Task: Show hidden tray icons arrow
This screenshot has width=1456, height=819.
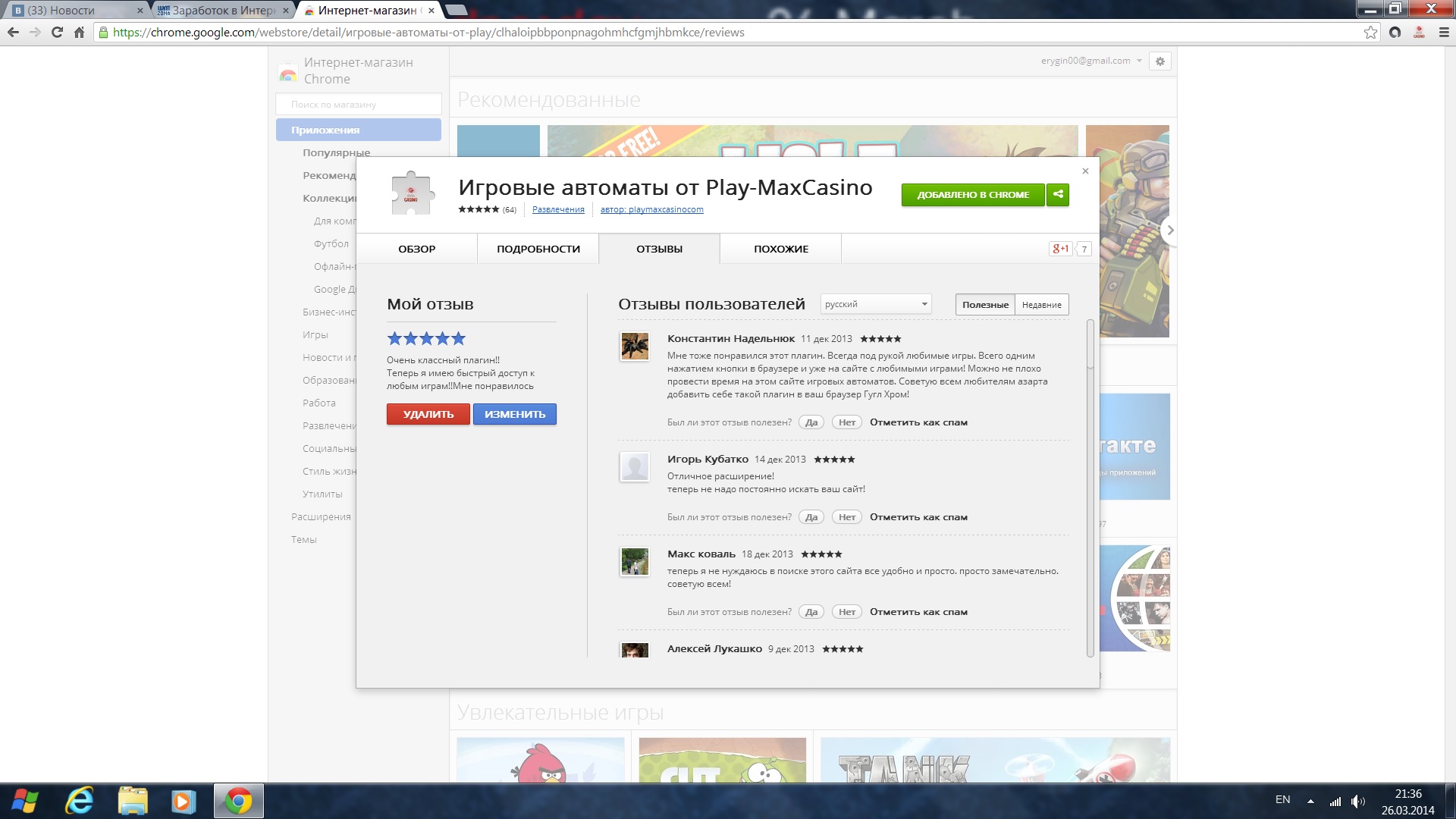Action: point(1310,801)
